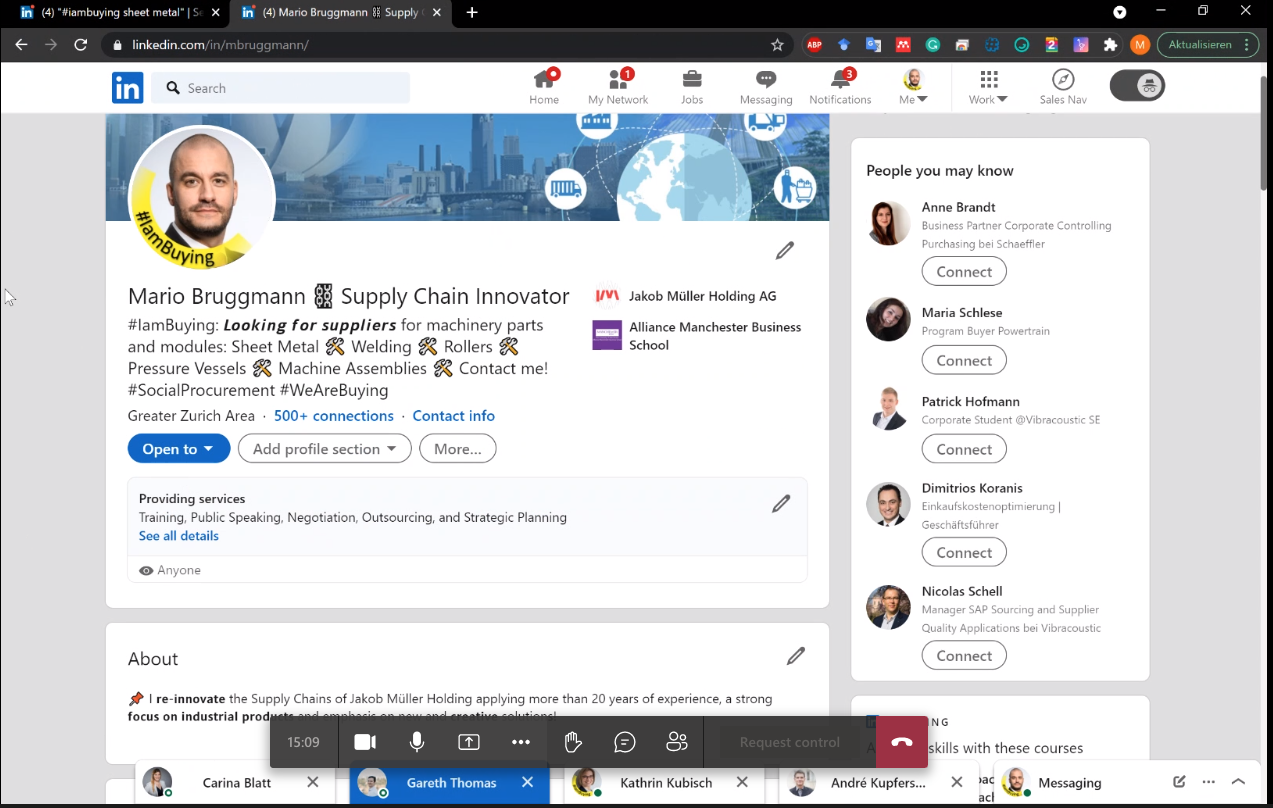Reload the page
This screenshot has height=808, width=1273.
[81, 45]
